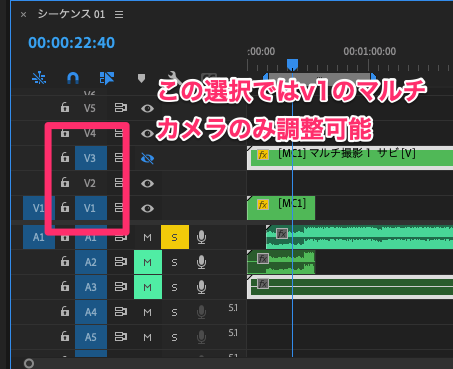This screenshot has height=369, width=453.
Task: Solo track A2
Action: click(174, 263)
